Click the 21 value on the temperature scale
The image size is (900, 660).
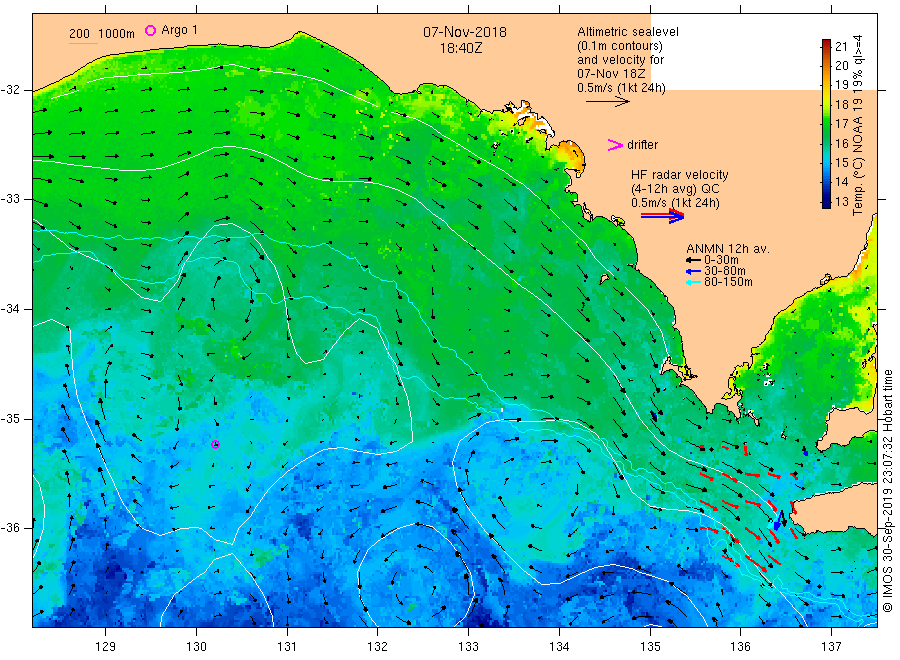[x=841, y=47]
